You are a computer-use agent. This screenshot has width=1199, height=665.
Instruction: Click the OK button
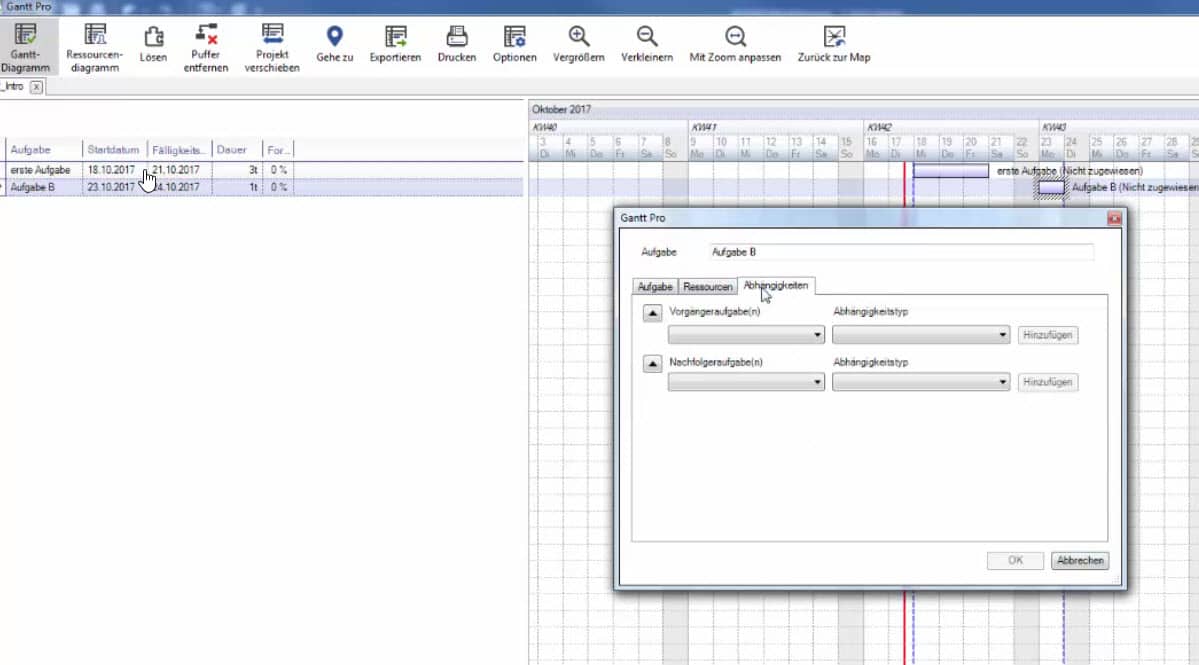click(x=1015, y=560)
